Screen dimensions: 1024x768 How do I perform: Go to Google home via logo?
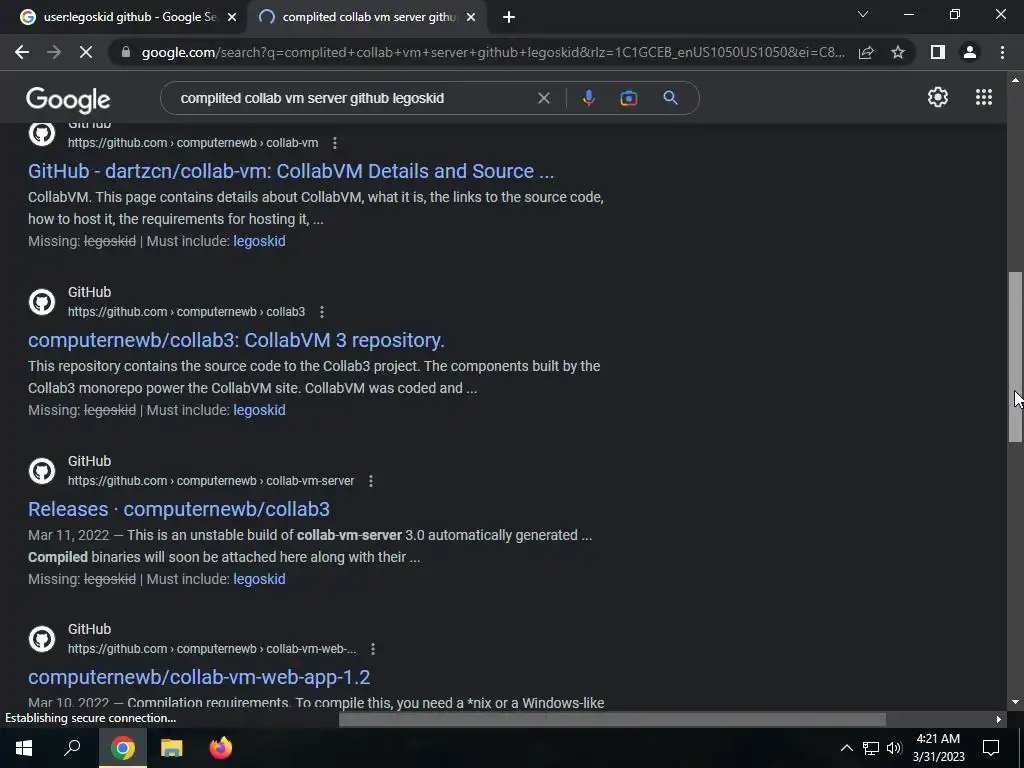click(x=68, y=99)
